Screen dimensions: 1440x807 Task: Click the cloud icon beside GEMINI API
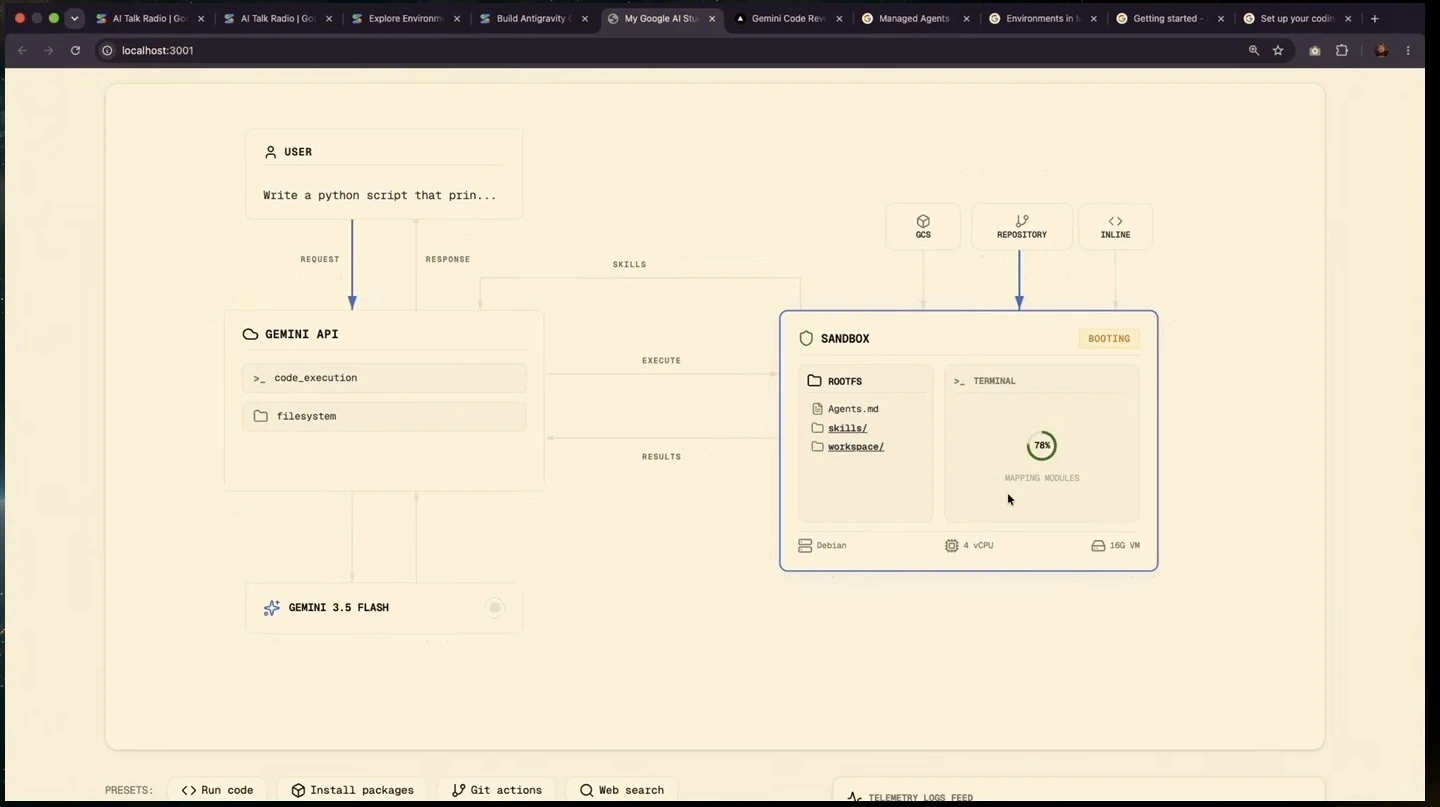point(250,334)
